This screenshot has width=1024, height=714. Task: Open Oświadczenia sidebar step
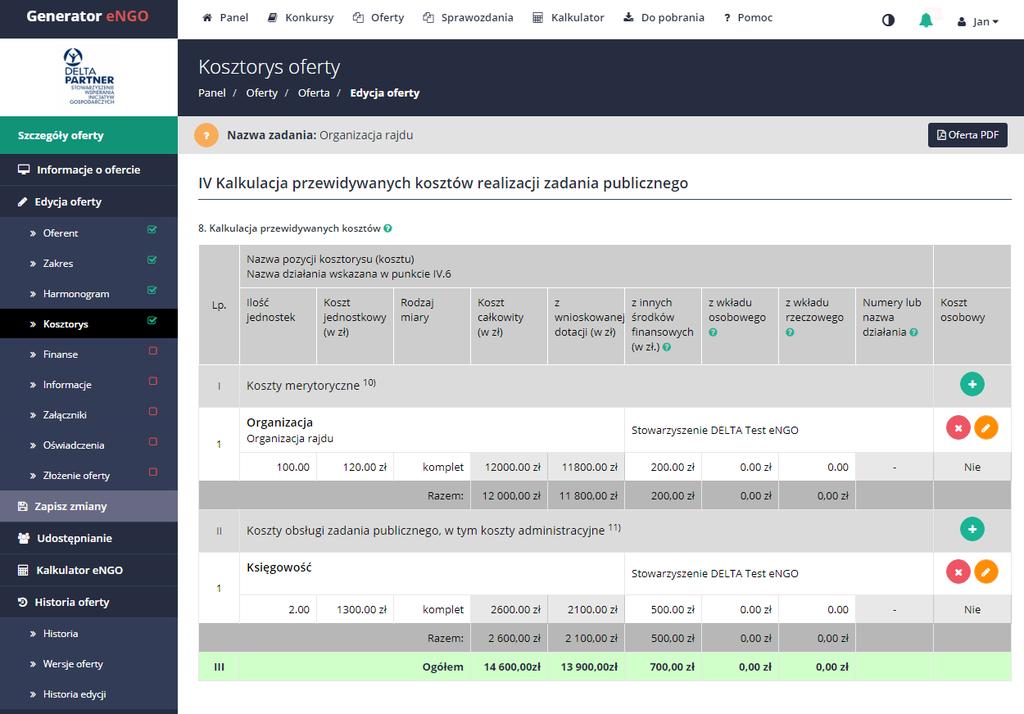(x=73, y=446)
